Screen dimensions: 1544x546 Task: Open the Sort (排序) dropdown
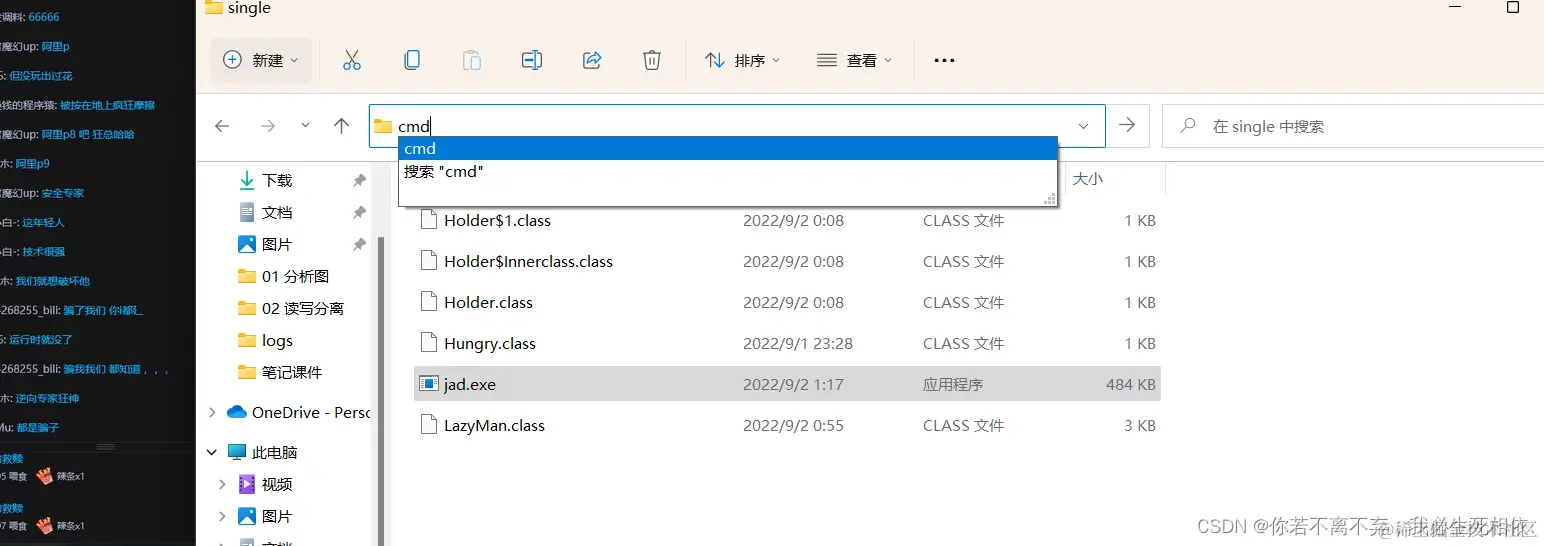click(x=742, y=60)
